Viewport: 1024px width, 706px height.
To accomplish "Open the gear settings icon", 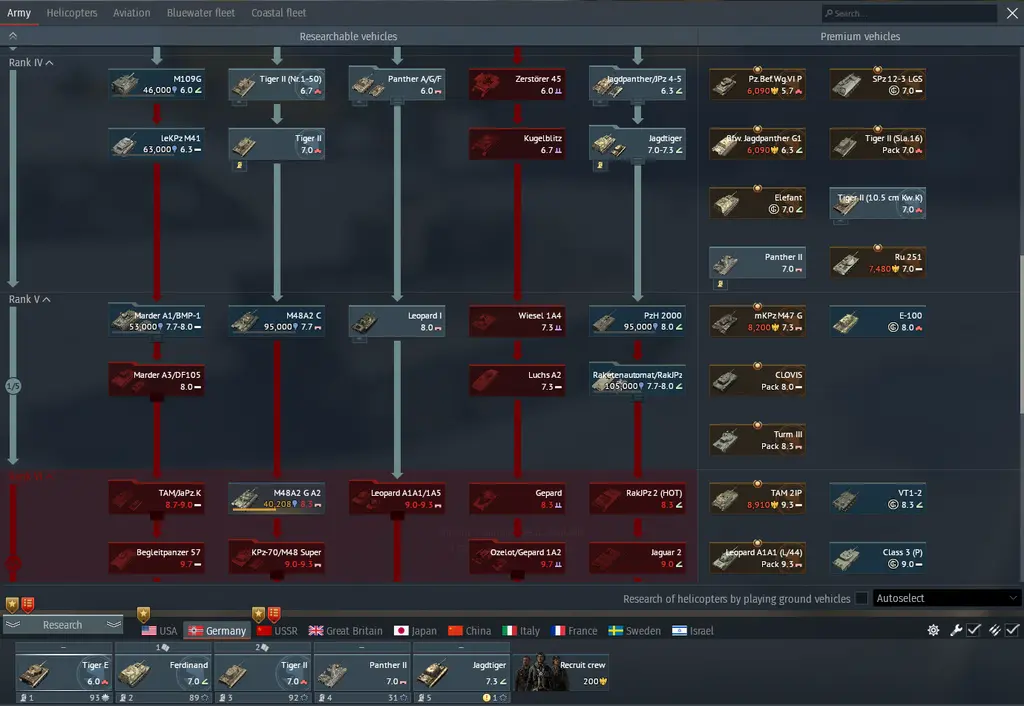I will pos(933,630).
